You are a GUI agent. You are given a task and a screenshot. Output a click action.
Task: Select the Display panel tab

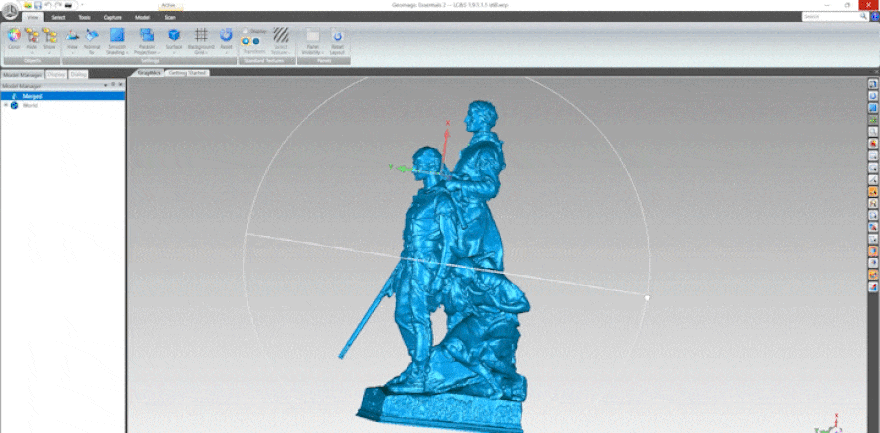[56, 74]
